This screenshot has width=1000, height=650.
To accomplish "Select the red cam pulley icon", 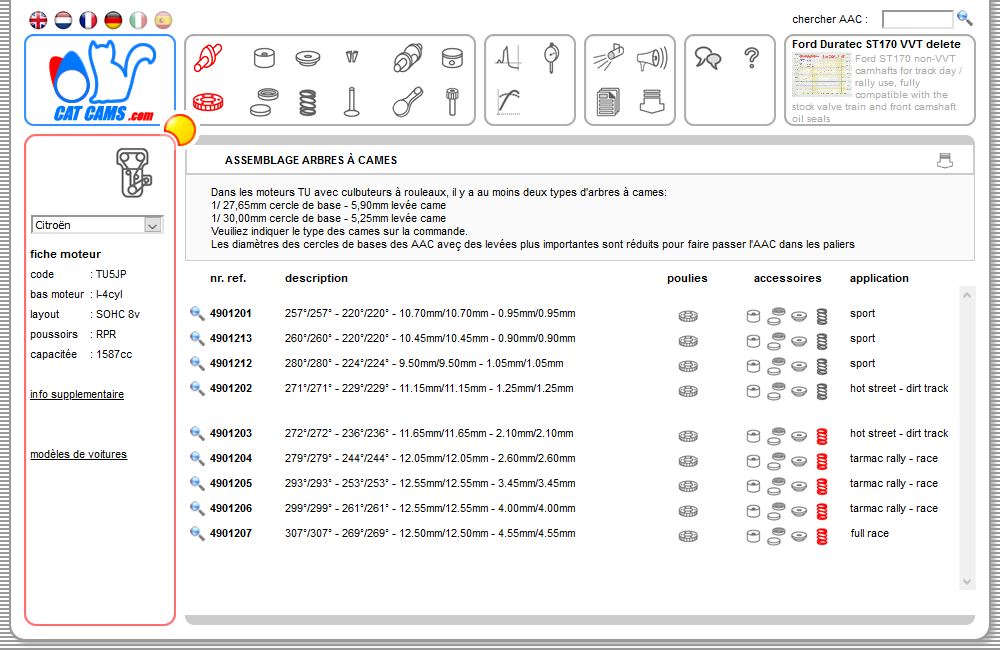I will tap(210, 102).
